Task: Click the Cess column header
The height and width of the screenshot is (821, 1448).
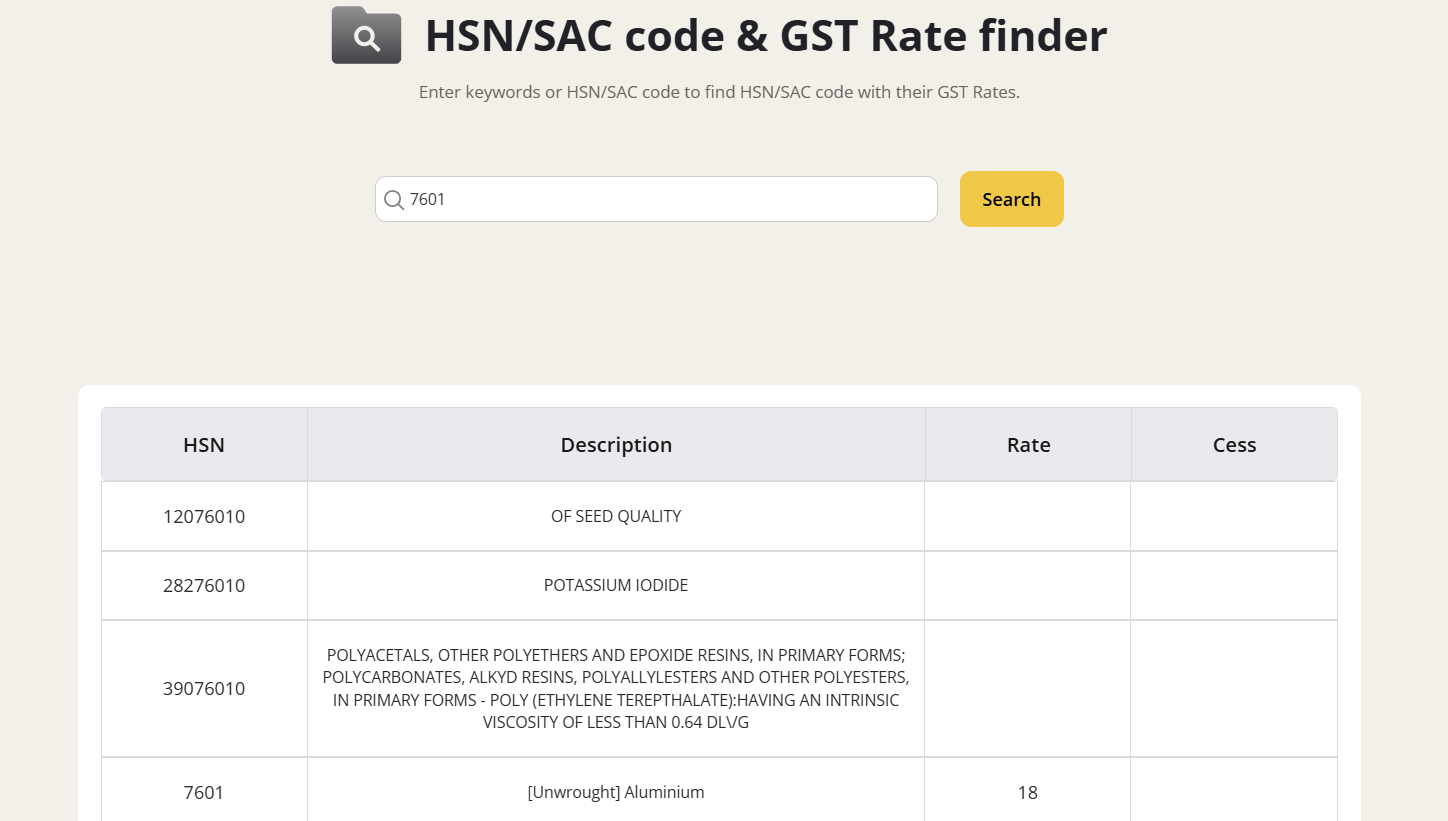Action: coord(1234,445)
